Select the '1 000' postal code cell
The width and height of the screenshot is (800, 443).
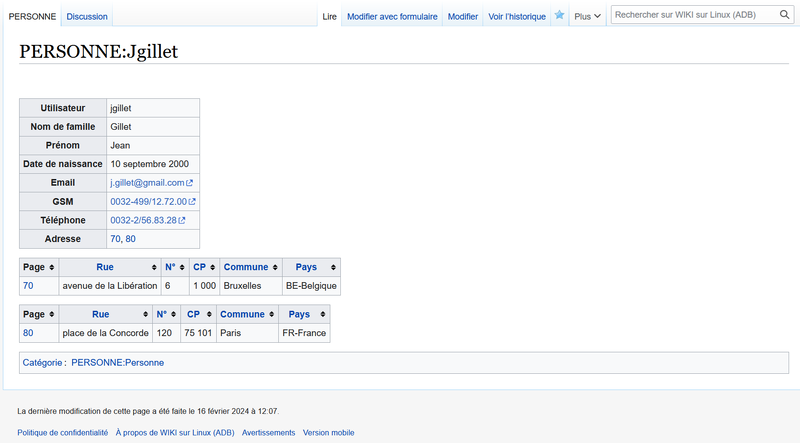[205, 286]
